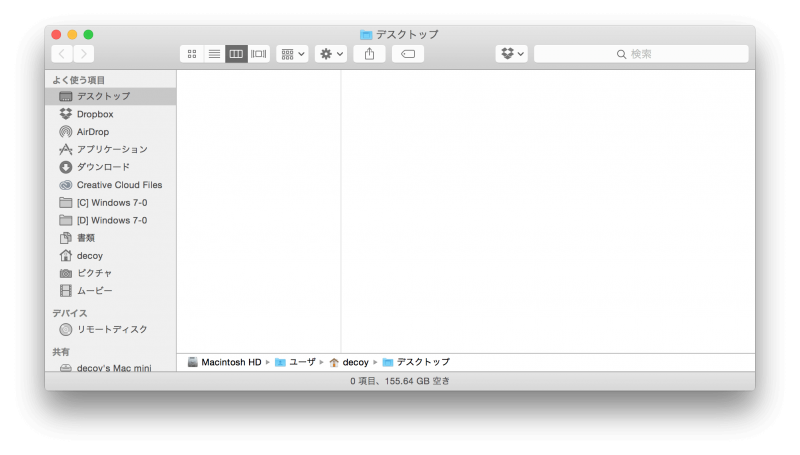
Task: Click the Dropbox sidebar icon
Action: click(65, 114)
